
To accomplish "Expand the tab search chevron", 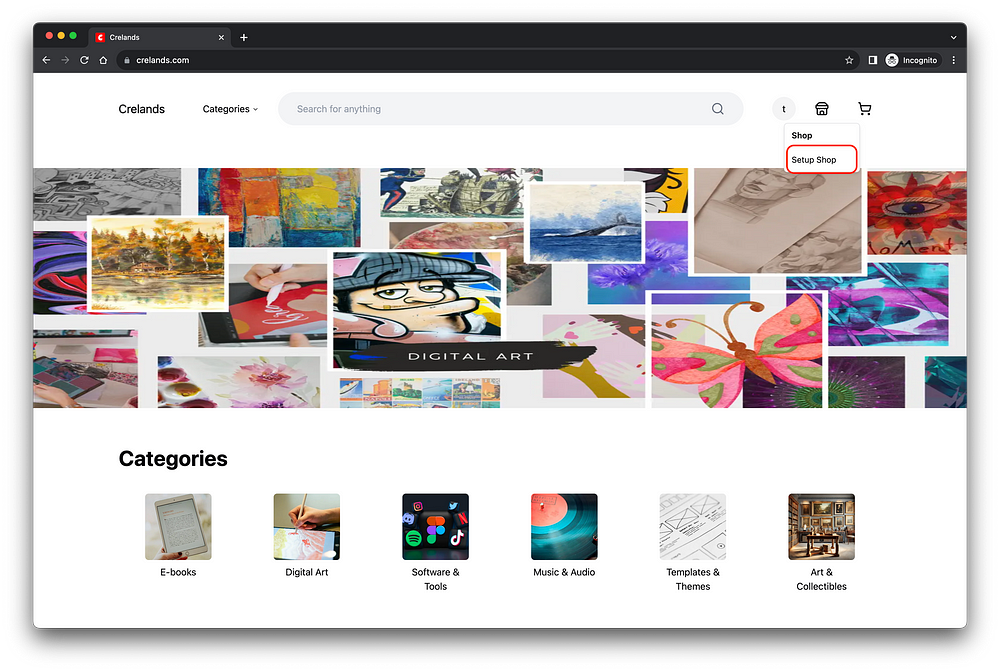I will click(953, 38).
